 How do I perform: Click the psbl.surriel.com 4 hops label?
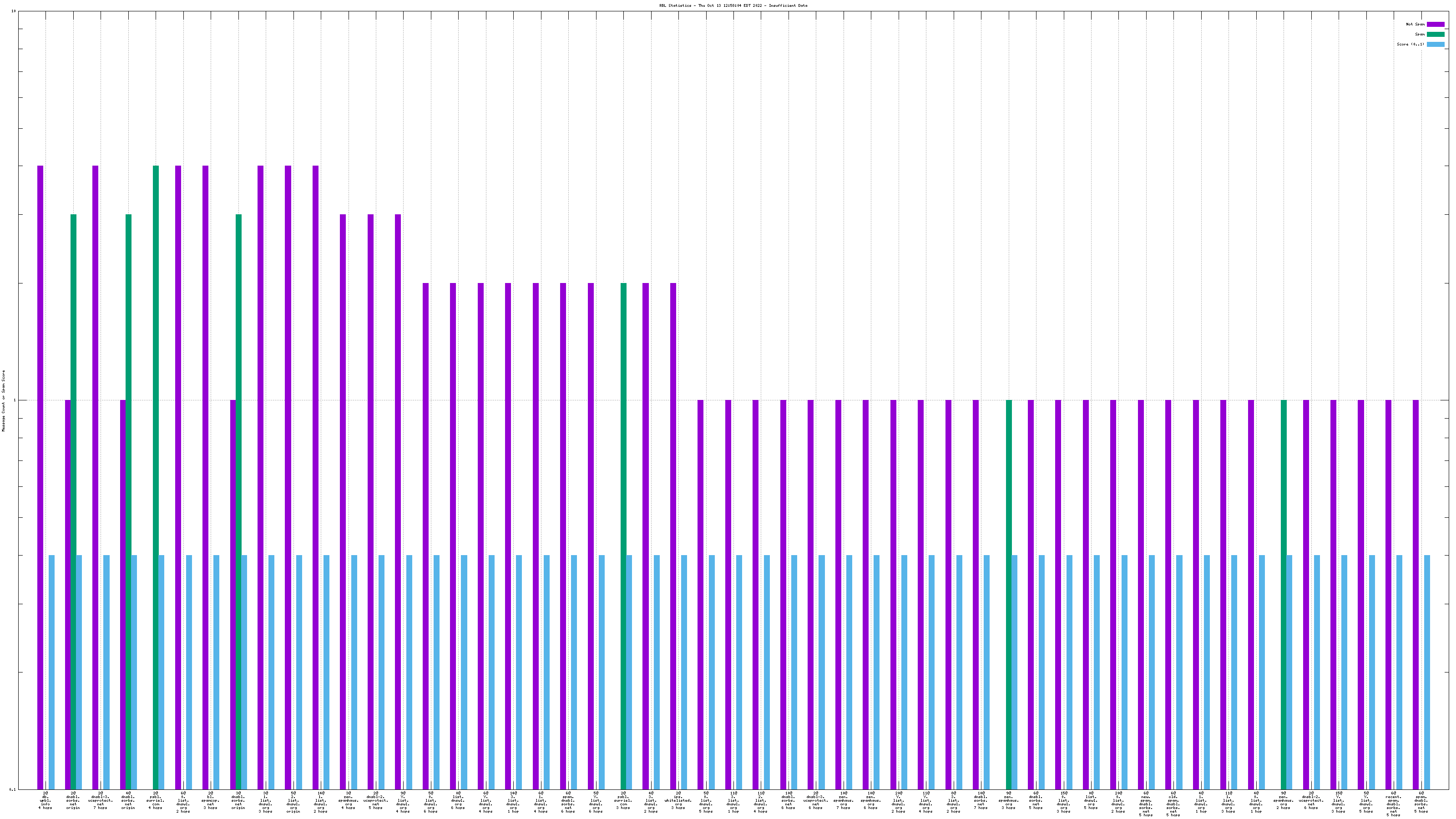(x=156, y=801)
